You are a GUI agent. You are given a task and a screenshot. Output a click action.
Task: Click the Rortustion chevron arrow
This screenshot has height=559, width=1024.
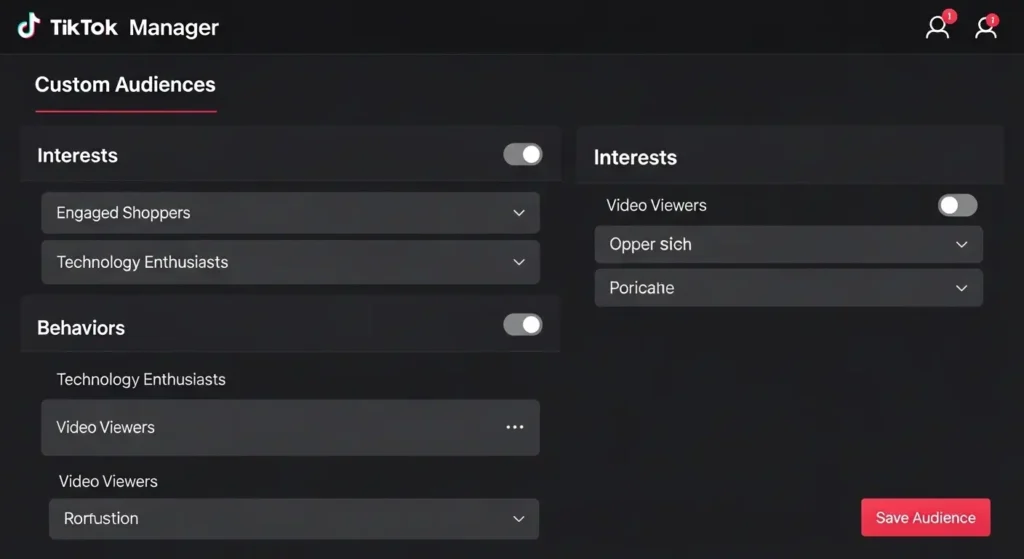click(519, 519)
